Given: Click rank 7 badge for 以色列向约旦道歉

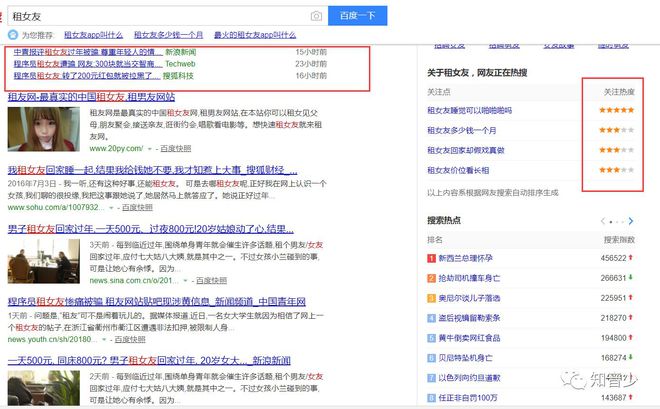Looking at the screenshot, I should [431, 378].
